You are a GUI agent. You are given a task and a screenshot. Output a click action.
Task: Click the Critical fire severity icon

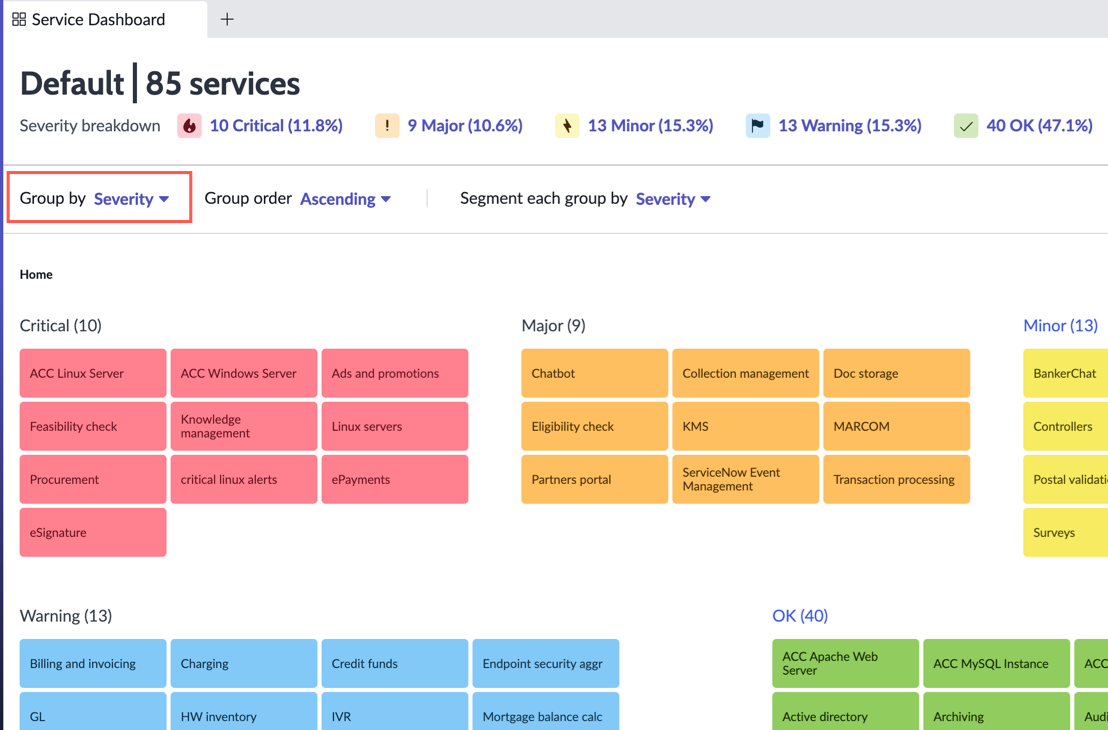pyautogui.click(x=189, y=126)
